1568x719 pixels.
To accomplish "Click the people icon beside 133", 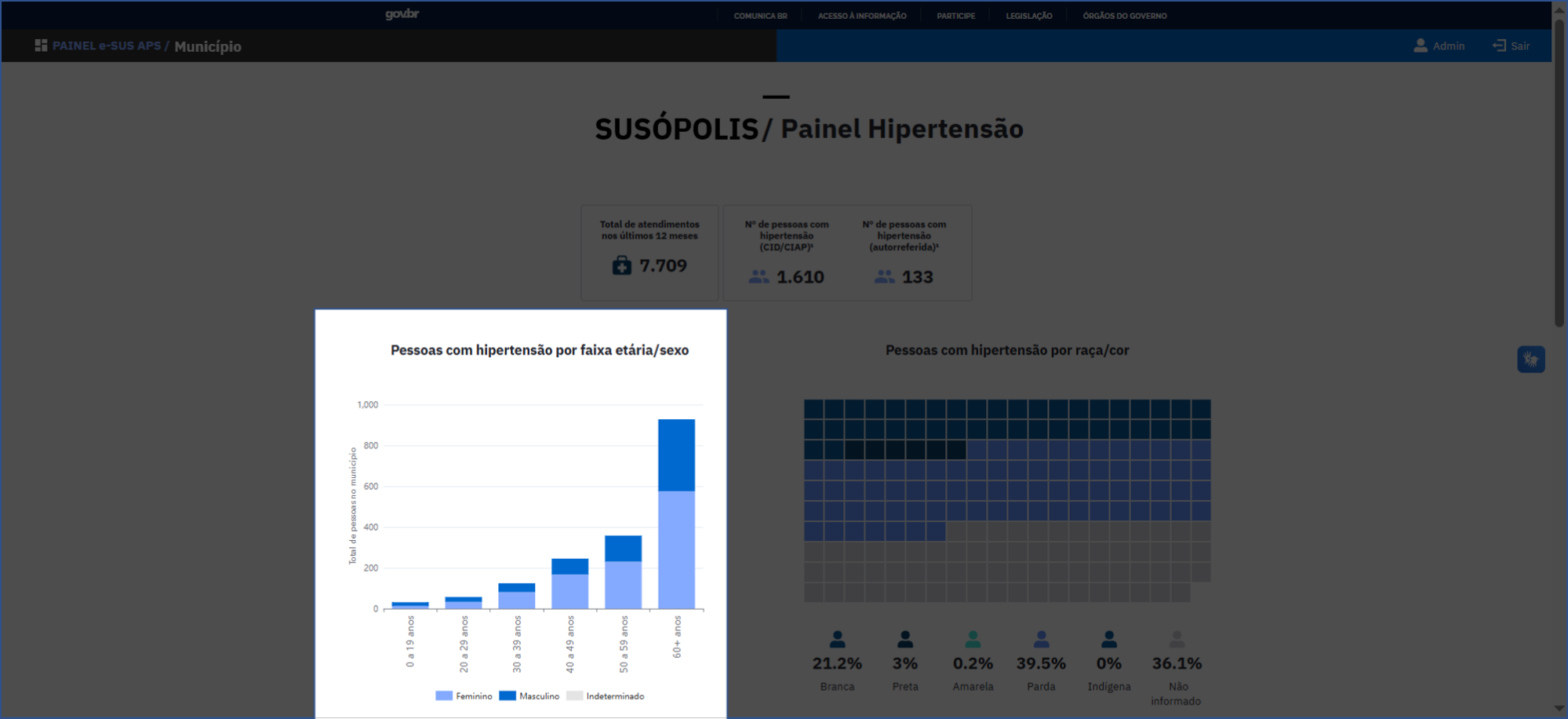I will (884, 277).
